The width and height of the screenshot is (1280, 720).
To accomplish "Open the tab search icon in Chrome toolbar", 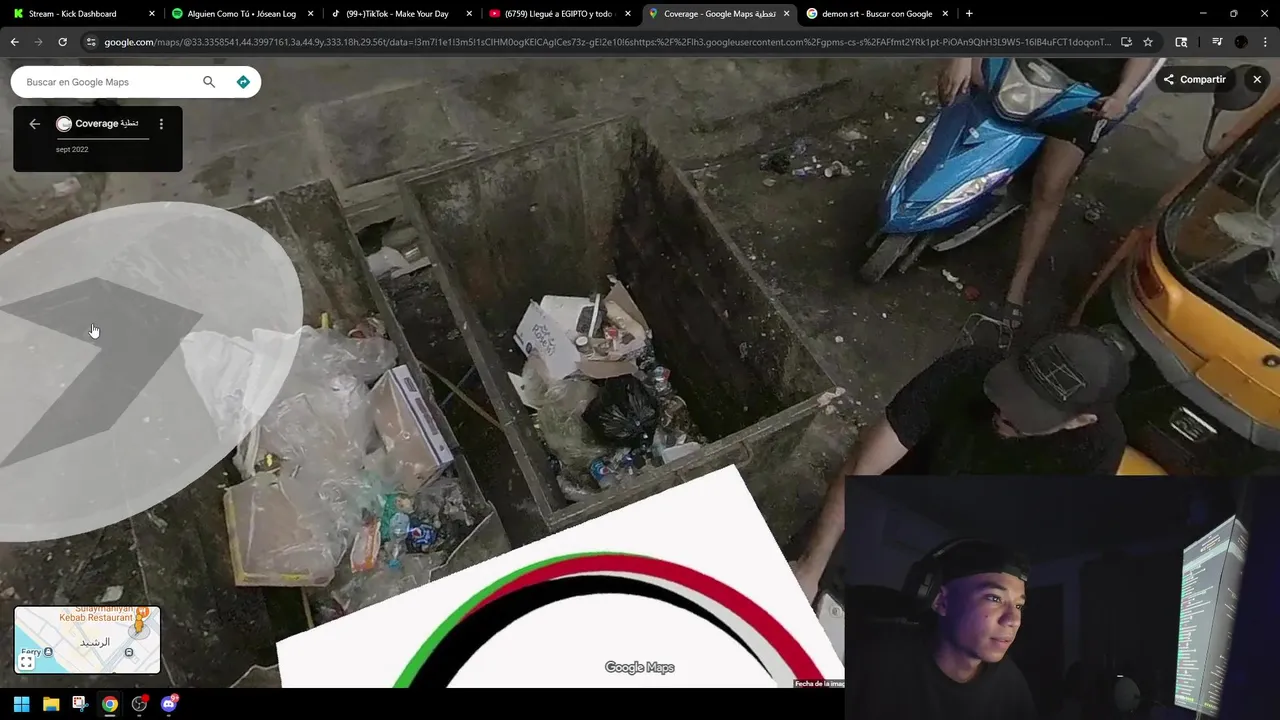I will (x=1182, y=42).
